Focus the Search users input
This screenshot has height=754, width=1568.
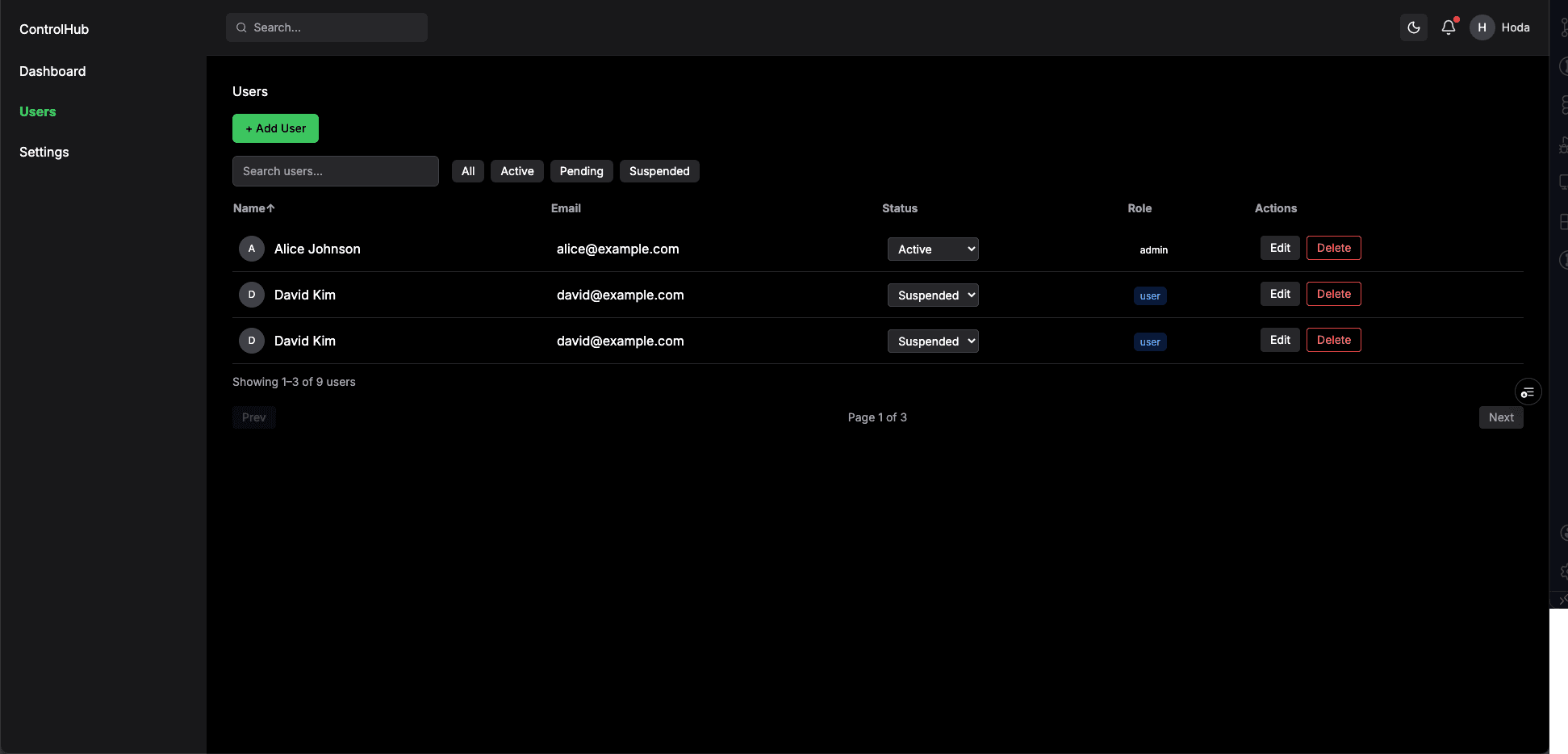tap(336, 171)
